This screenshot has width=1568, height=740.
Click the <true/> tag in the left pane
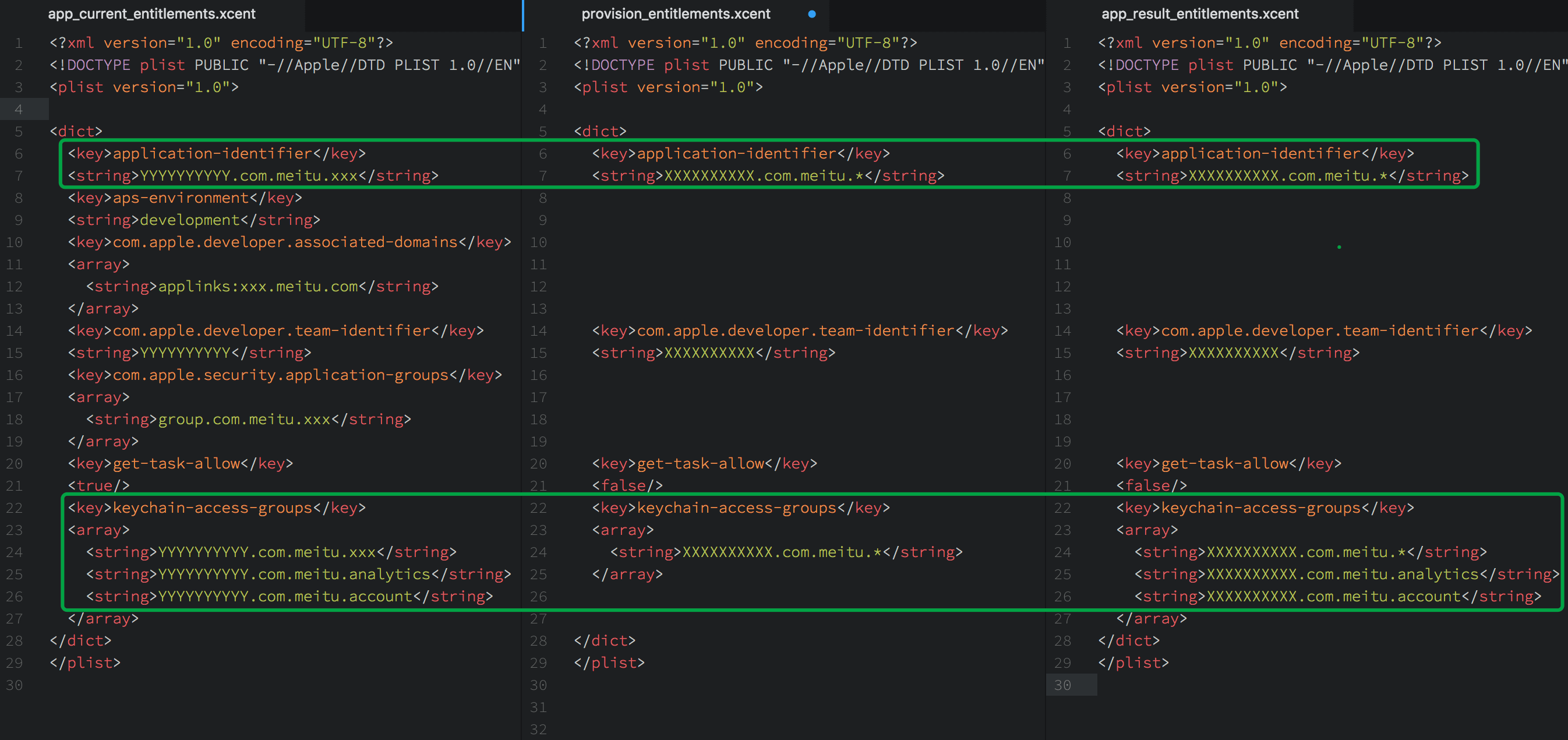tap(98, 486)
